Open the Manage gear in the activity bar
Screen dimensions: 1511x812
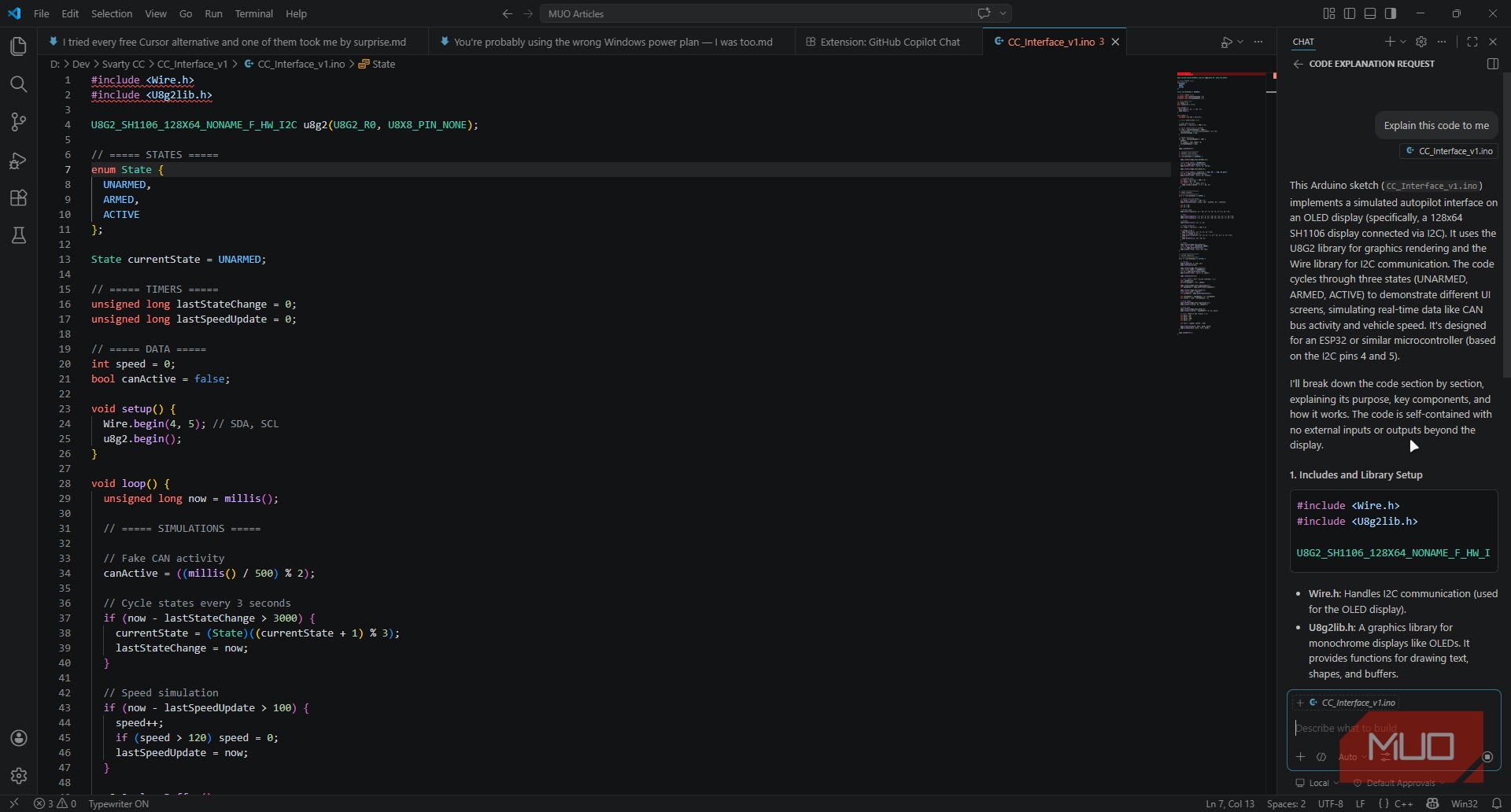pos(18,776)
